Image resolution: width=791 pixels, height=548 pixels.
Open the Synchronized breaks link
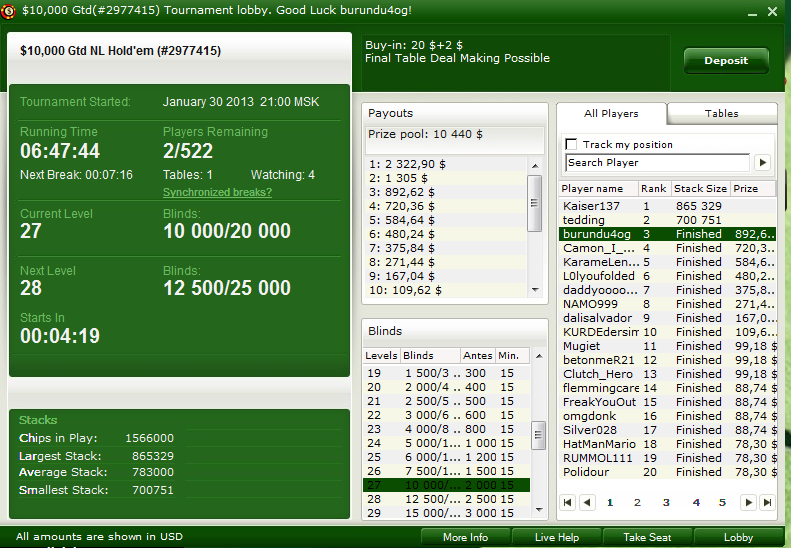click(217, 192)
